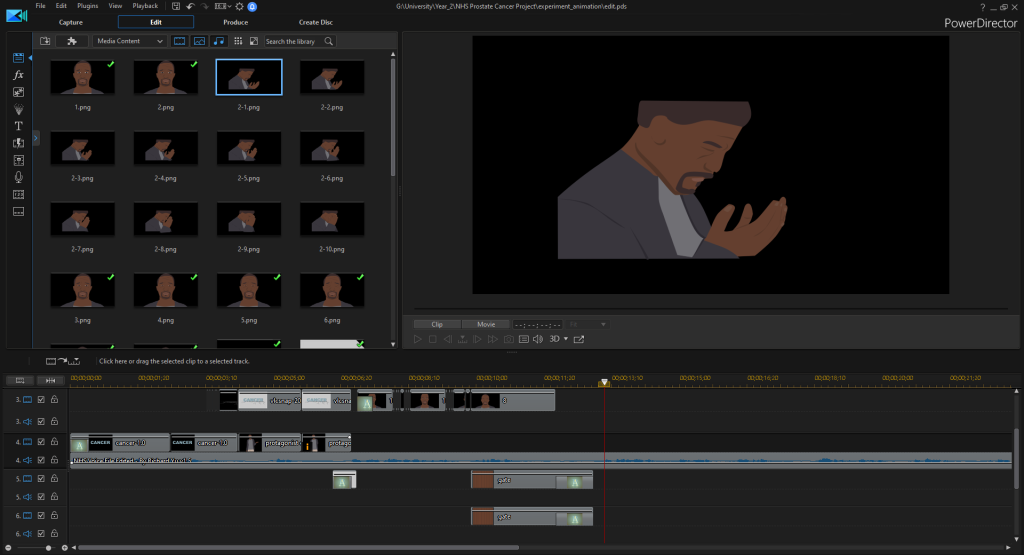
Task: Open preferences gear icon in top bar
Action: pyautogui.click(x=240, y=7)
